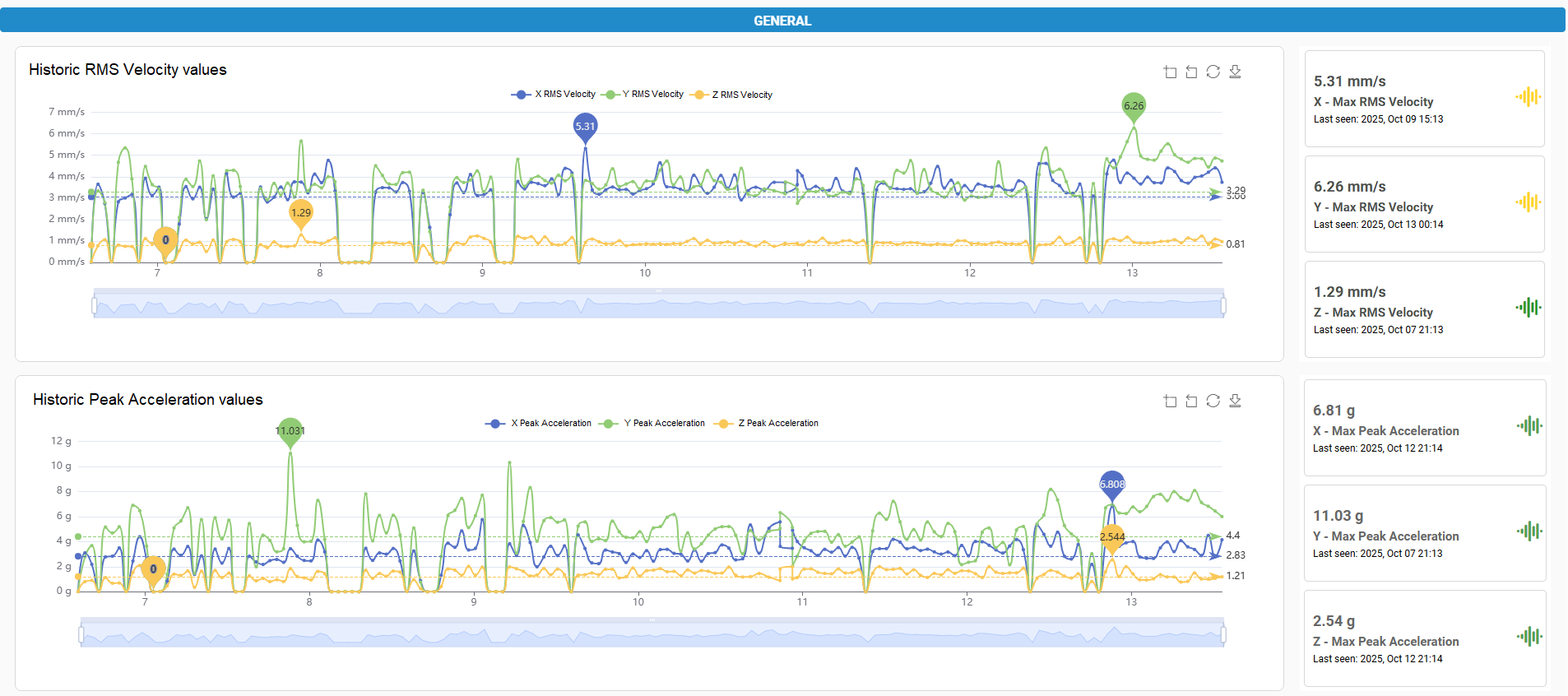Toggle Z Peak Acceleration legend item
This screenshot has width=1568, height=696.
pyautogui.click(x=767, y=424)
